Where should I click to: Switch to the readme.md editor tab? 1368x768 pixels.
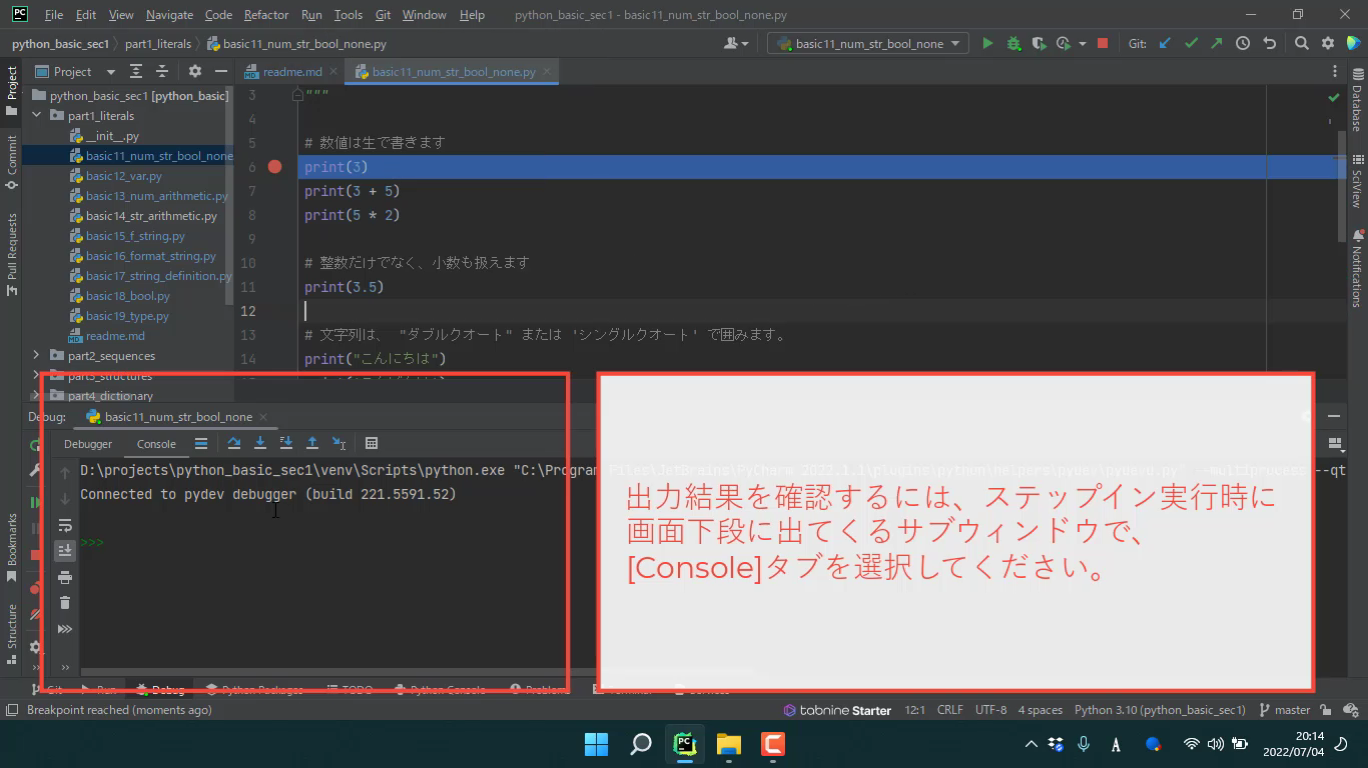click(x=291, y=72)
